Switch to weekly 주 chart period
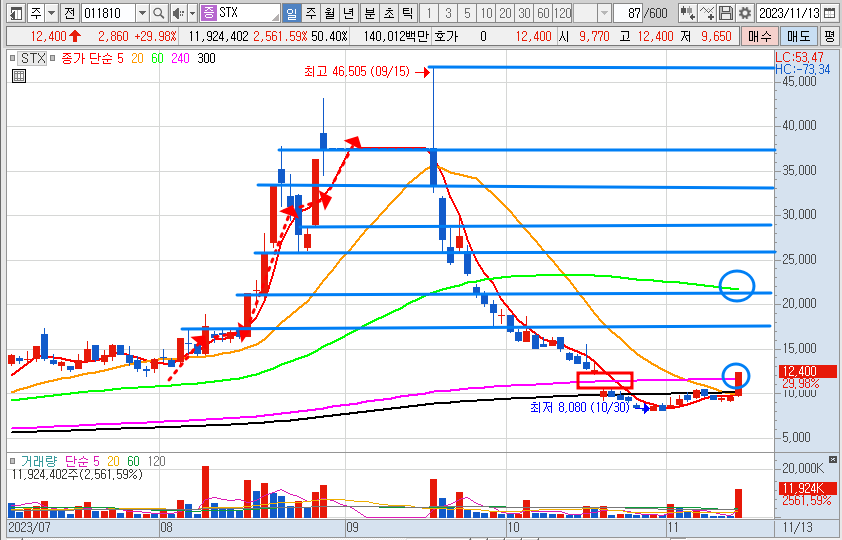 (311, 13)
